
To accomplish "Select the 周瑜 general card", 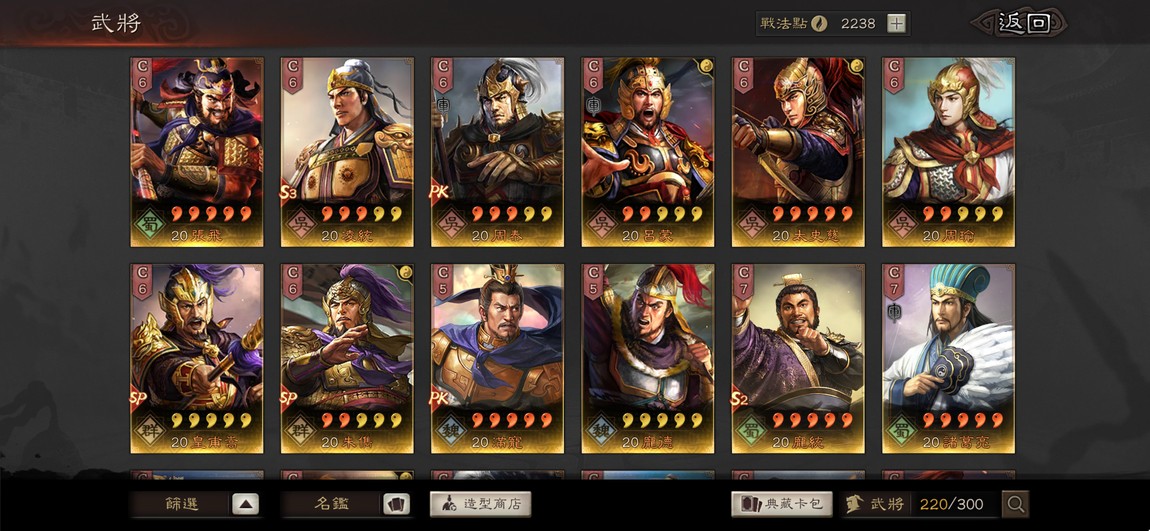I will click(948, 152).
